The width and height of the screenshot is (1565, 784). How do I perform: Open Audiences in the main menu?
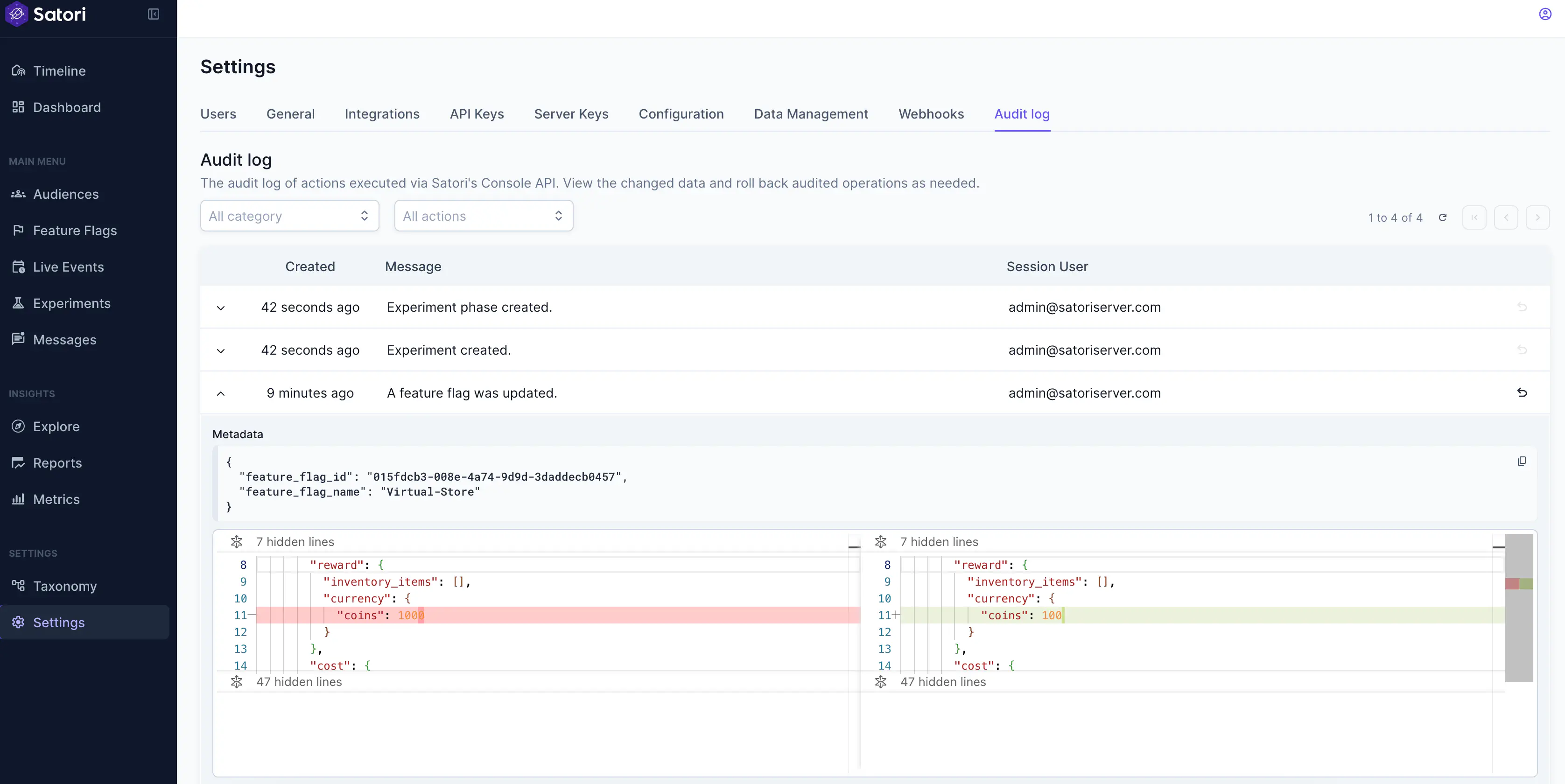[66, 194]
